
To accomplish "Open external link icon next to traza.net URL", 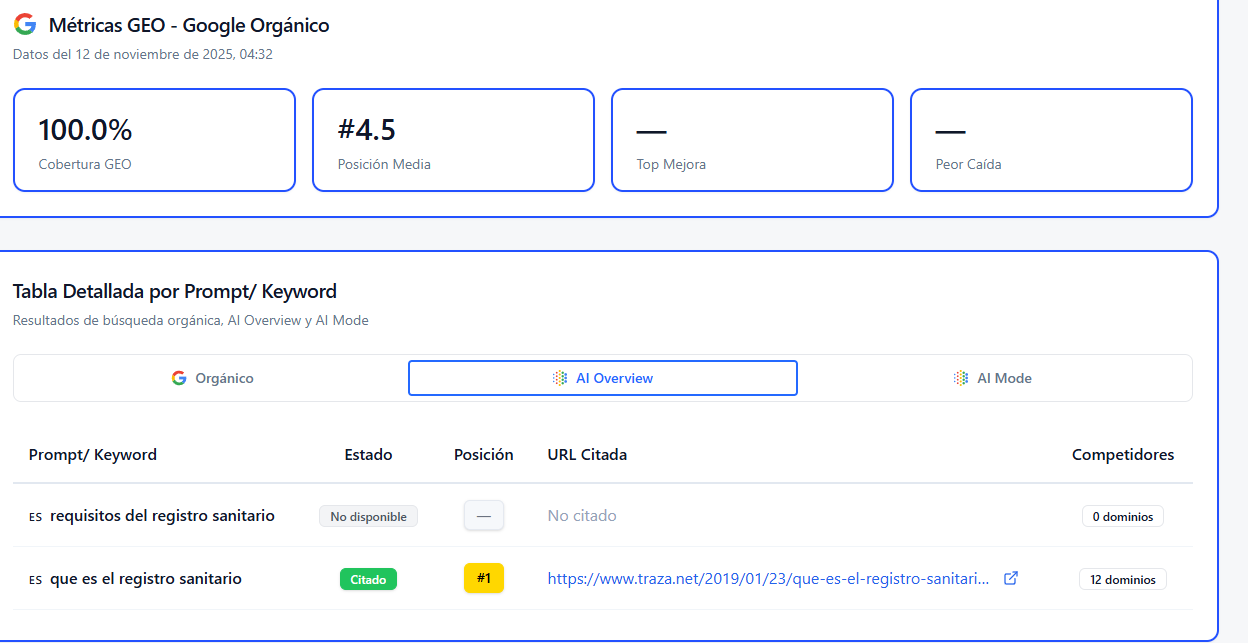I will 1011,578.
